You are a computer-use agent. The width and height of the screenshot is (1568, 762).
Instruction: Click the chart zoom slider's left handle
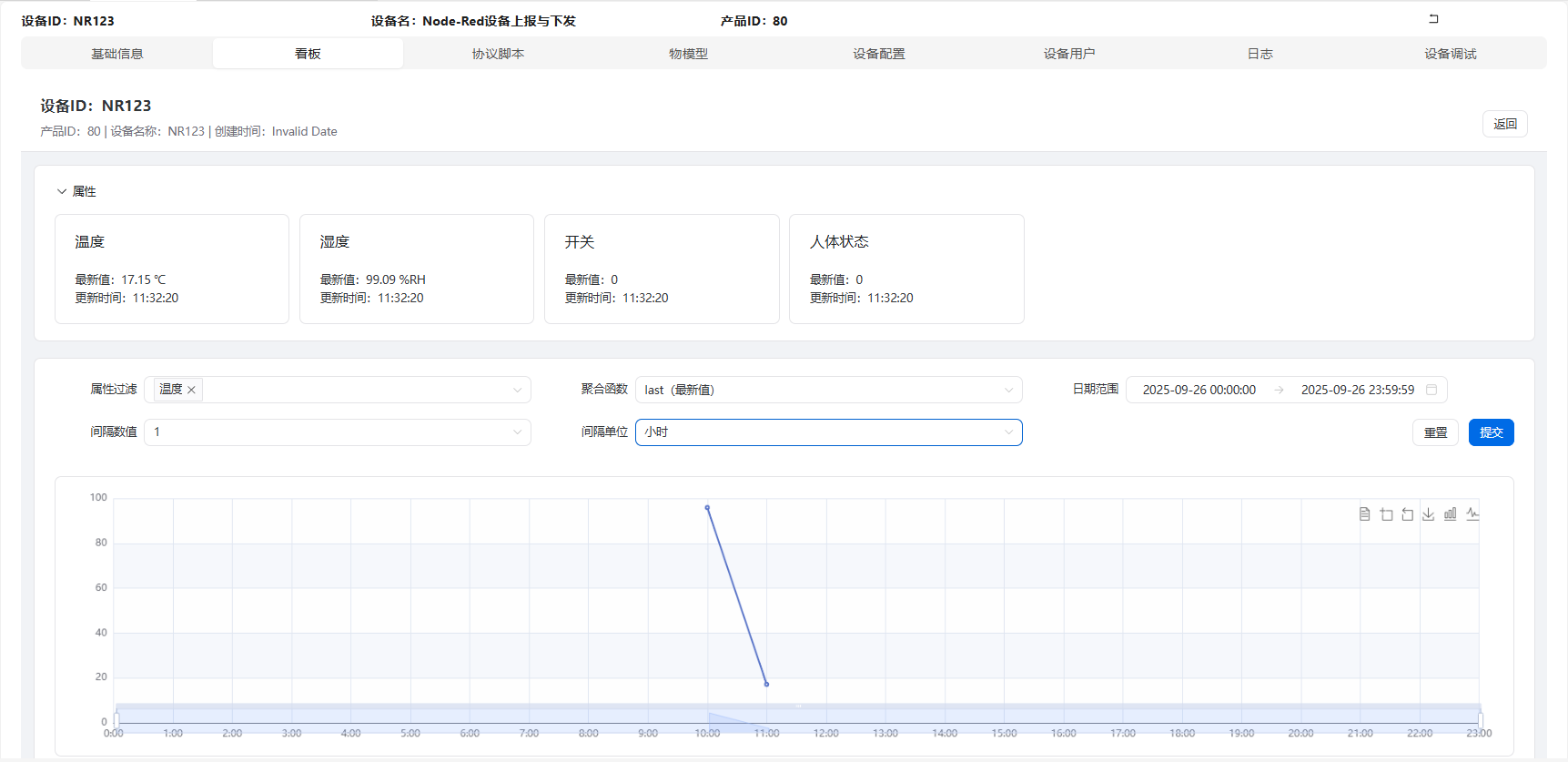tap(116, 719)
